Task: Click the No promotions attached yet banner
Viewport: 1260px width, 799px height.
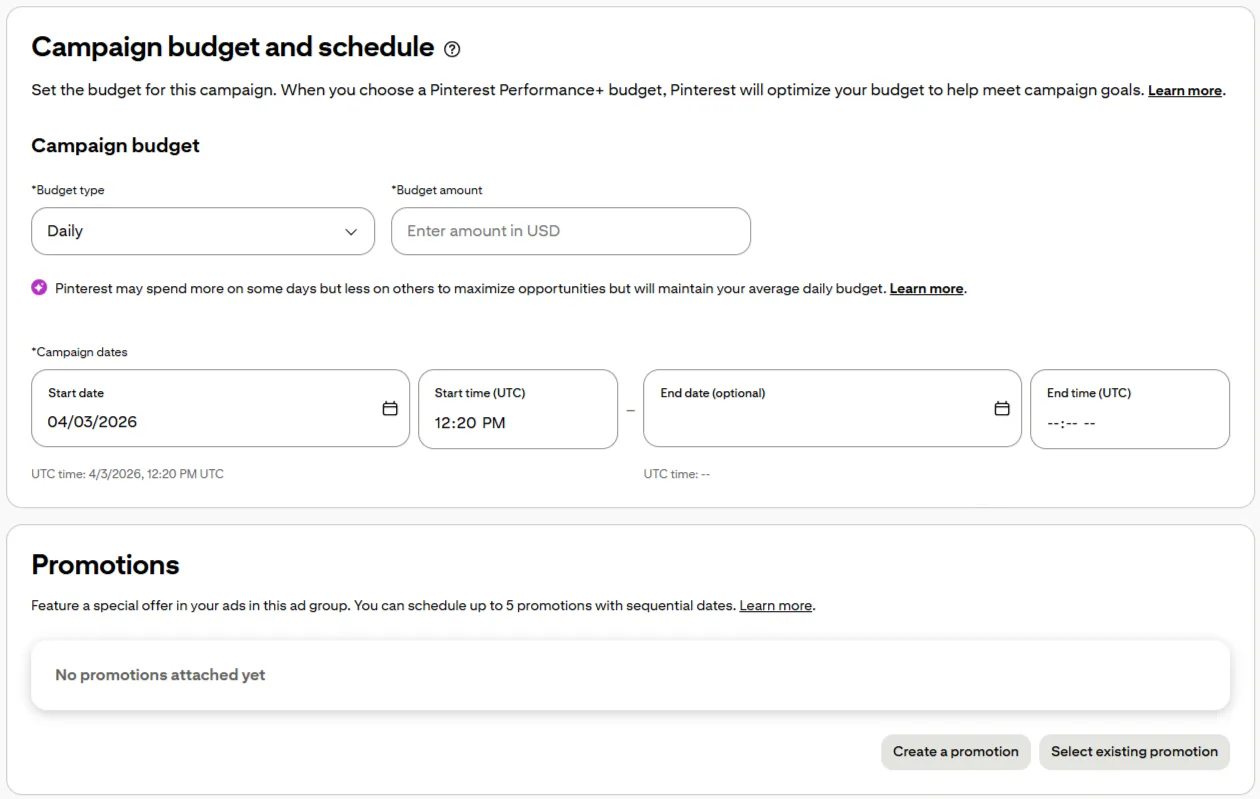Action: tap(630, 675)
